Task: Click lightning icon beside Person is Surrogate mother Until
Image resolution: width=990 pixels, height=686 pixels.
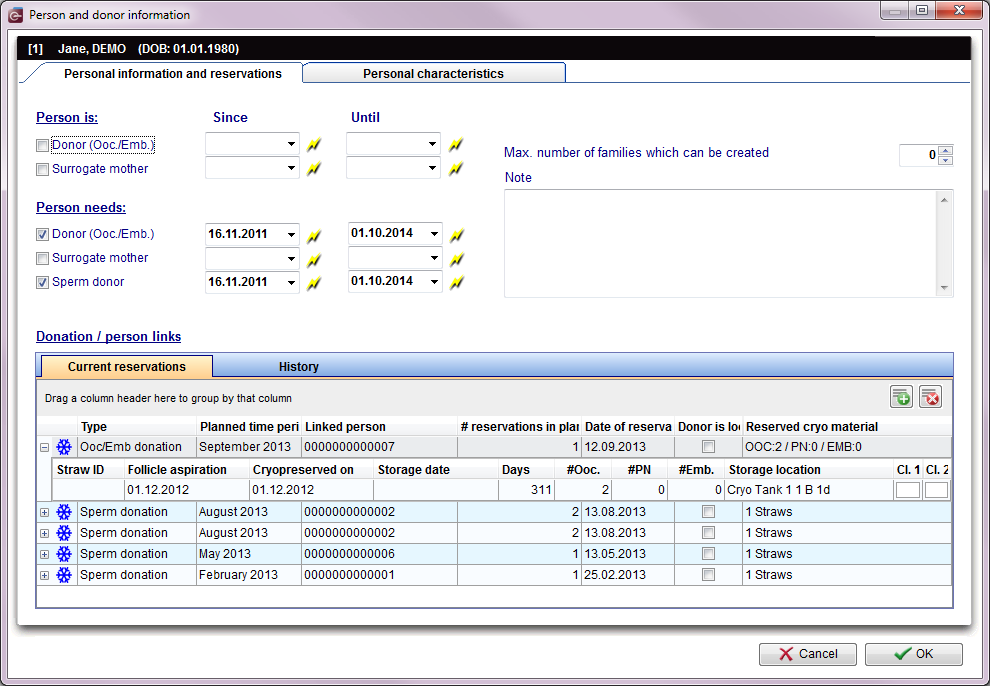Action: (x=456, y=169)
